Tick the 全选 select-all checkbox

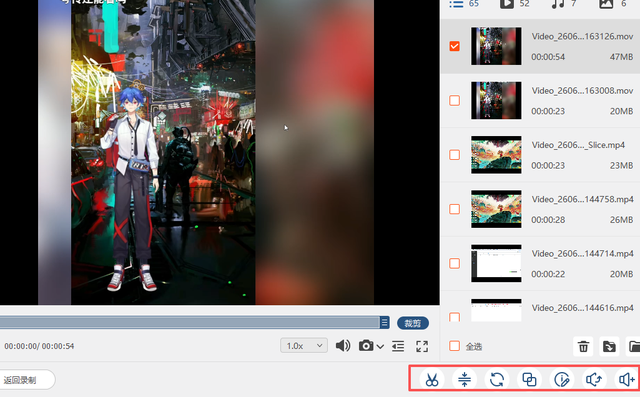click(x=454, y=346)
